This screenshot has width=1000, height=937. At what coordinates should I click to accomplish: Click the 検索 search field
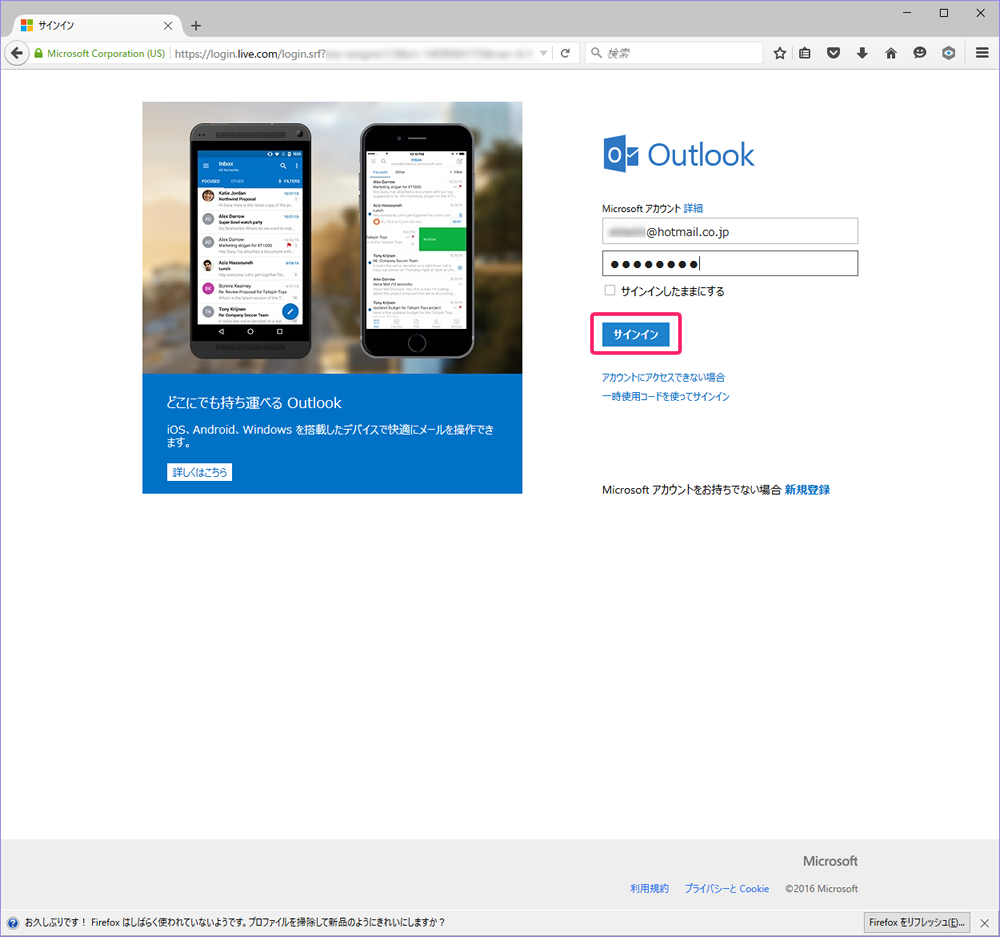(x=673, y=53)
